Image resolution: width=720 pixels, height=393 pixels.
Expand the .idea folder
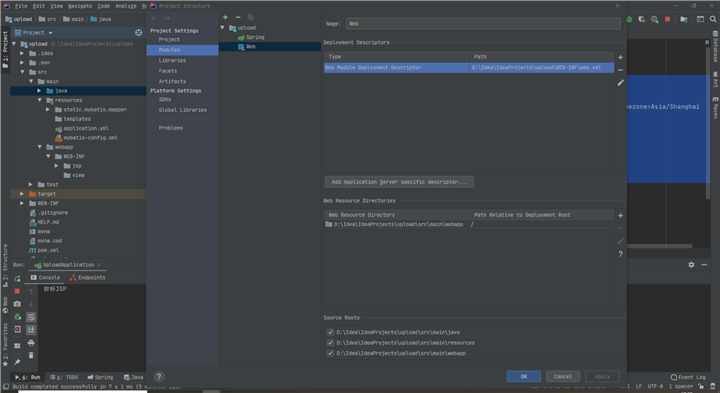22,53
